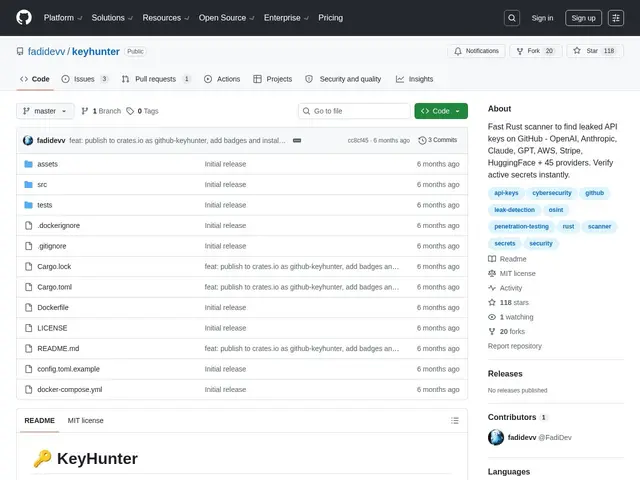The height and width of the screenshot is (480, 640).
Task: Click the file icon next to .dockerignore
Action: (28, 225)
